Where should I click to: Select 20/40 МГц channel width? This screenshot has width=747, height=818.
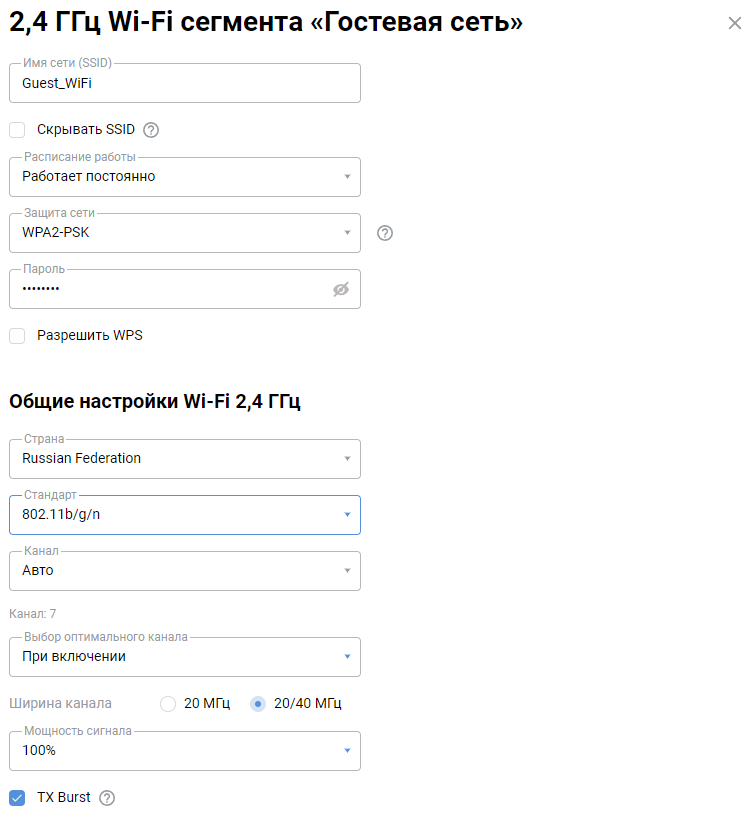point(258,704)
